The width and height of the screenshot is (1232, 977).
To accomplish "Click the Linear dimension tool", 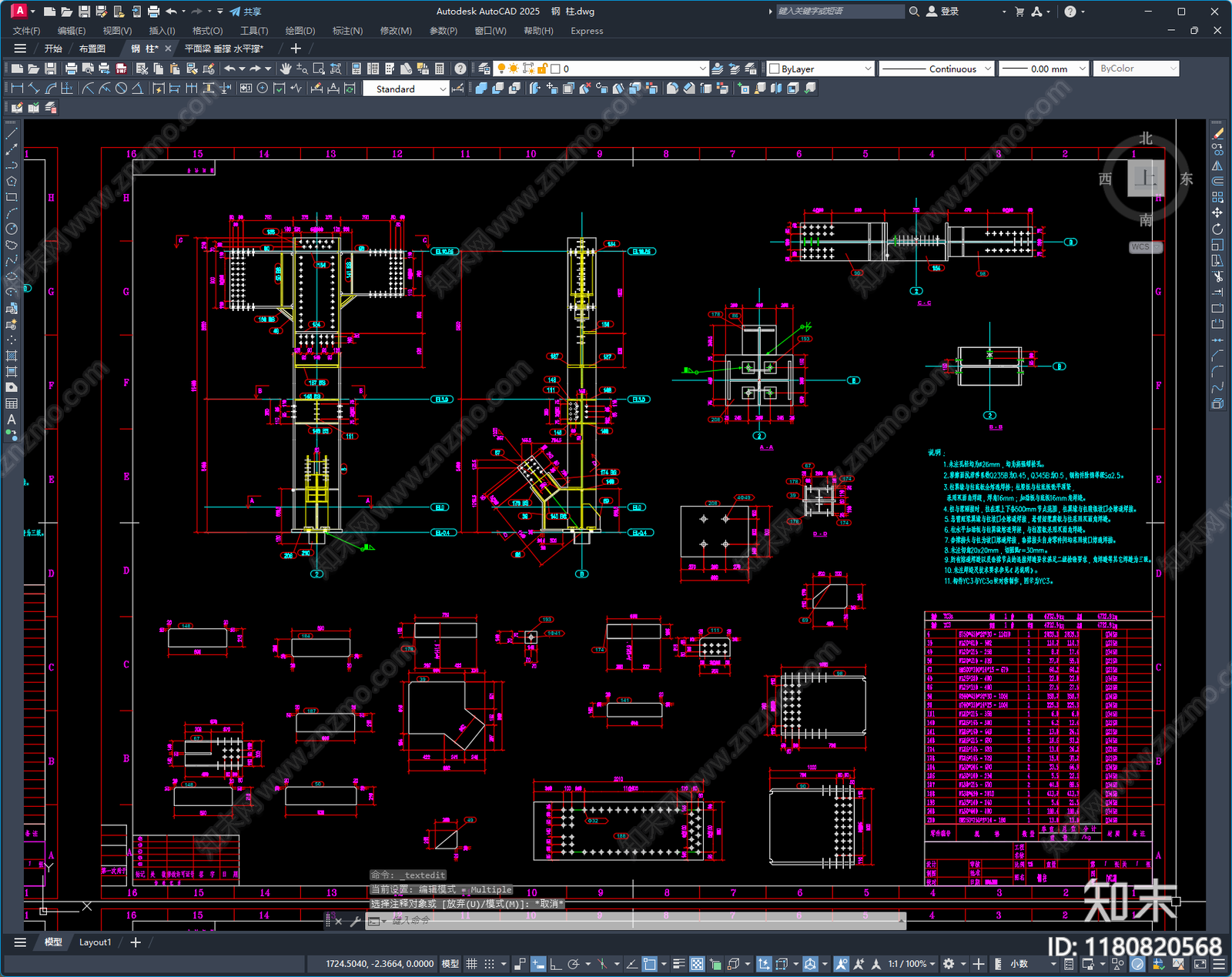I will pyautogui.click(x=17, y=89).
